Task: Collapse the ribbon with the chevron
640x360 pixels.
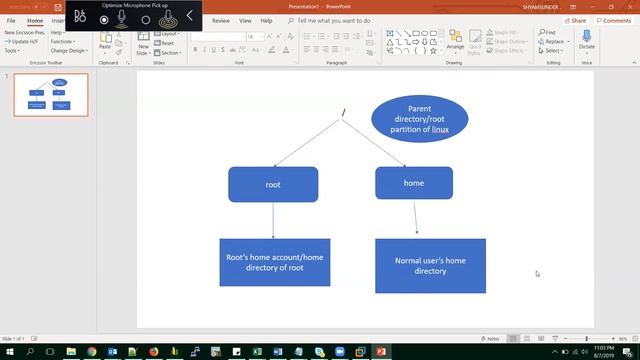Action: tap(634, 62)
